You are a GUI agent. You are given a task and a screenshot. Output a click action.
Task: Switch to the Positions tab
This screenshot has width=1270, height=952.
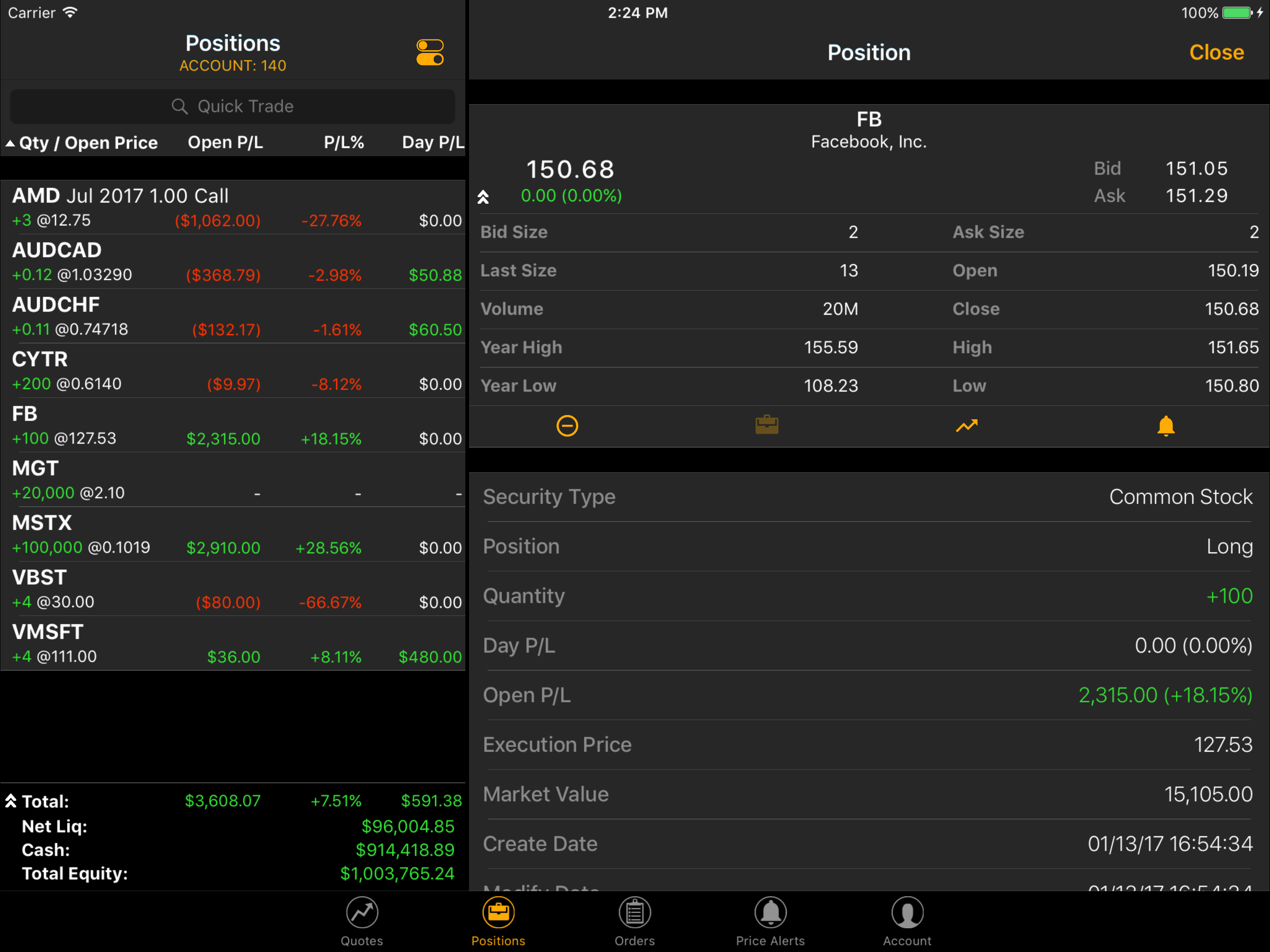(x=498, y=922)
